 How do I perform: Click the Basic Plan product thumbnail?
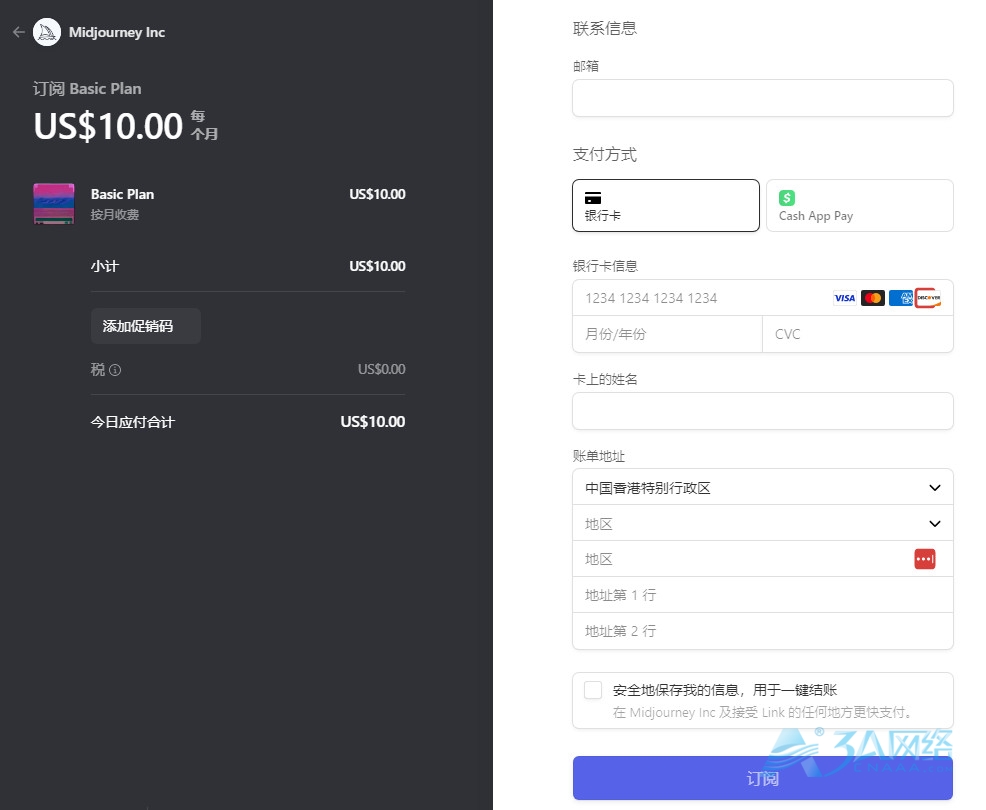coord(54,203)
